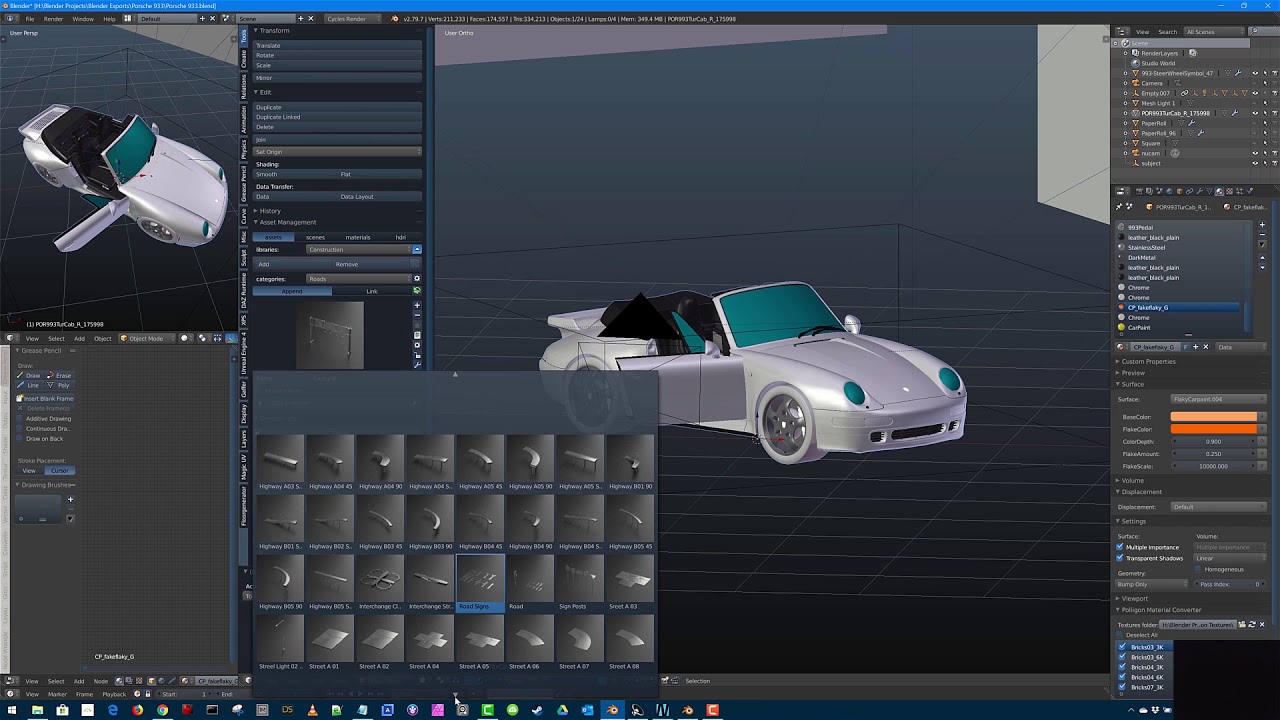Click the FlakeColor orange swatch
This screenshot has width=1280, height=720.
[x=1214, y=429]
